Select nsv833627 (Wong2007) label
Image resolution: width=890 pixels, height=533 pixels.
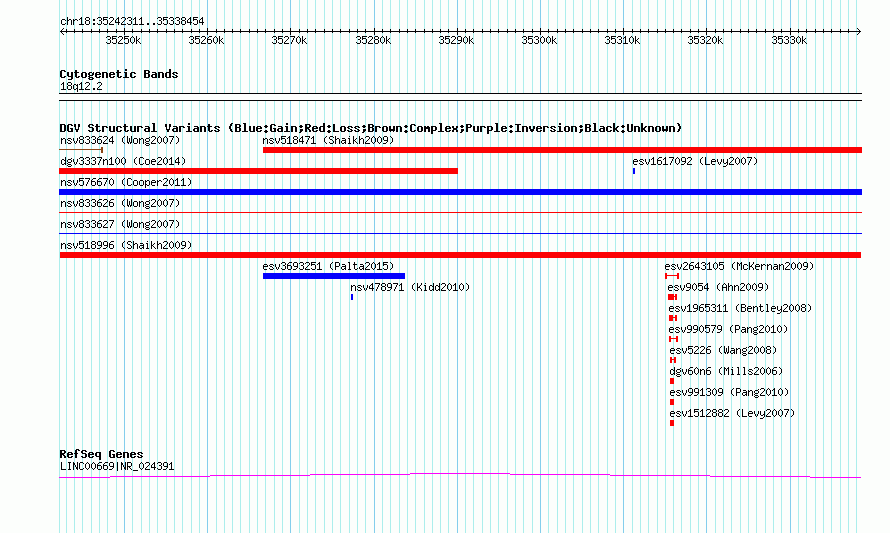120,224
